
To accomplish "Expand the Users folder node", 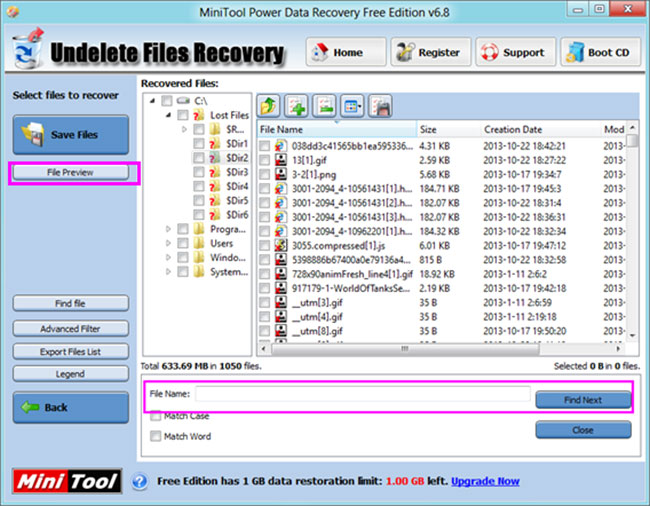I will coord(168,243).
